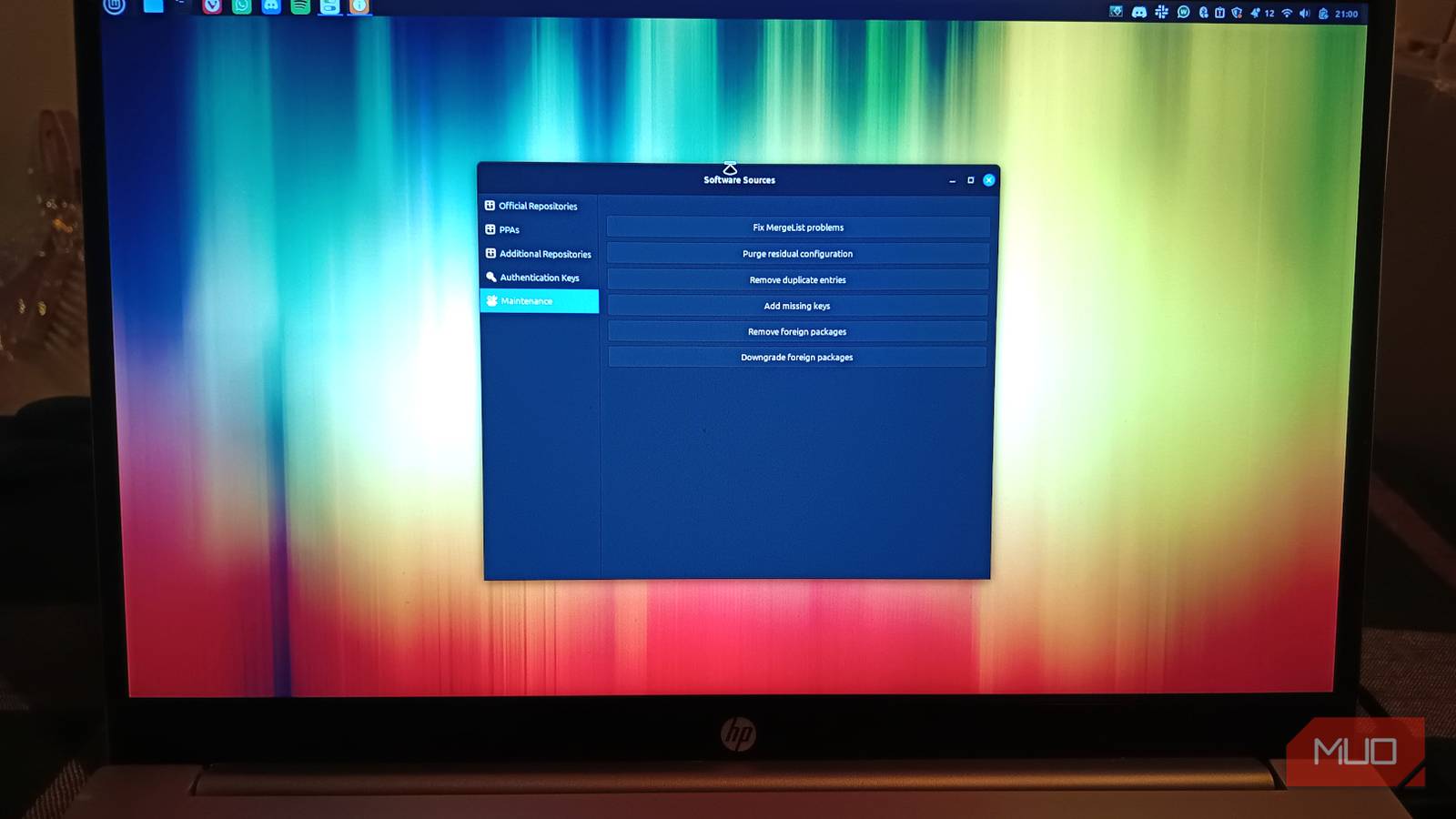Select the Authentication Keys section
The height and width of the screenshot is (819, 1456).
click(x=538, y=278)
